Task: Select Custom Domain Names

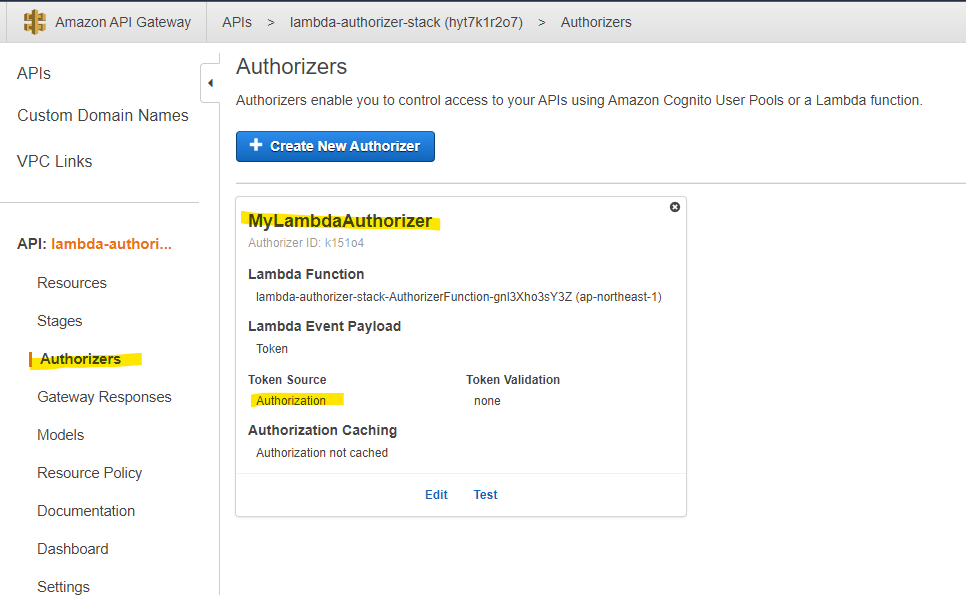Action: [102, 115]
